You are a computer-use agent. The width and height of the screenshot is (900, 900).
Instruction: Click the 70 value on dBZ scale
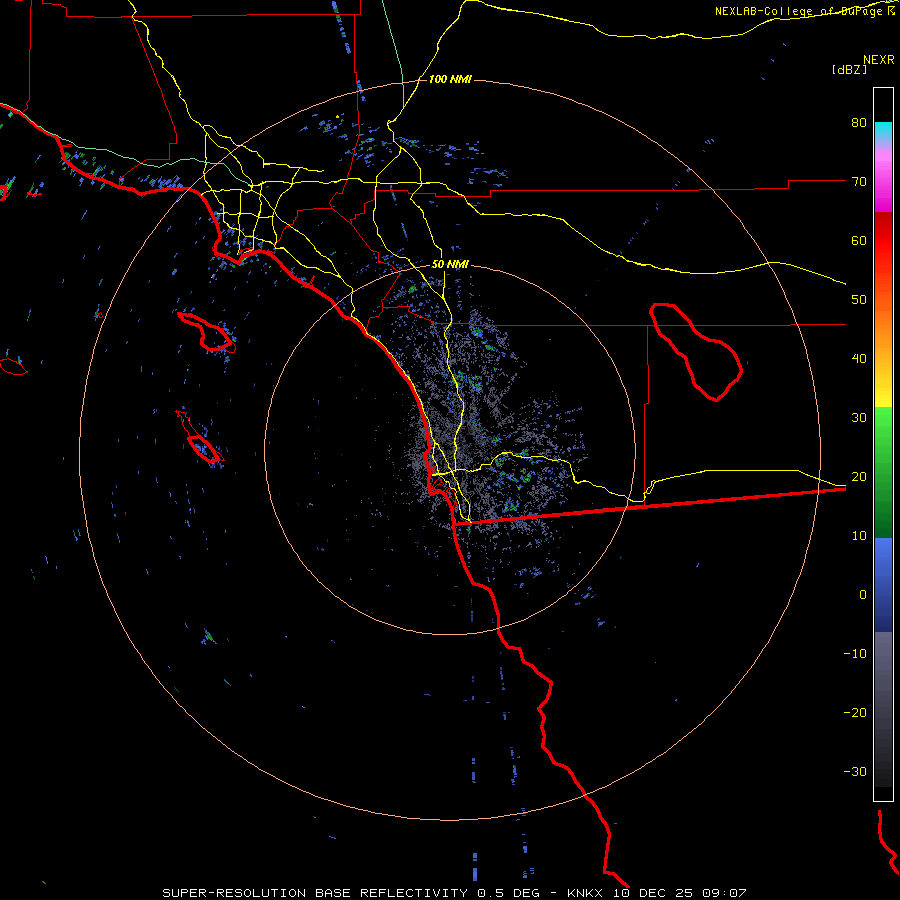(859, 181)
